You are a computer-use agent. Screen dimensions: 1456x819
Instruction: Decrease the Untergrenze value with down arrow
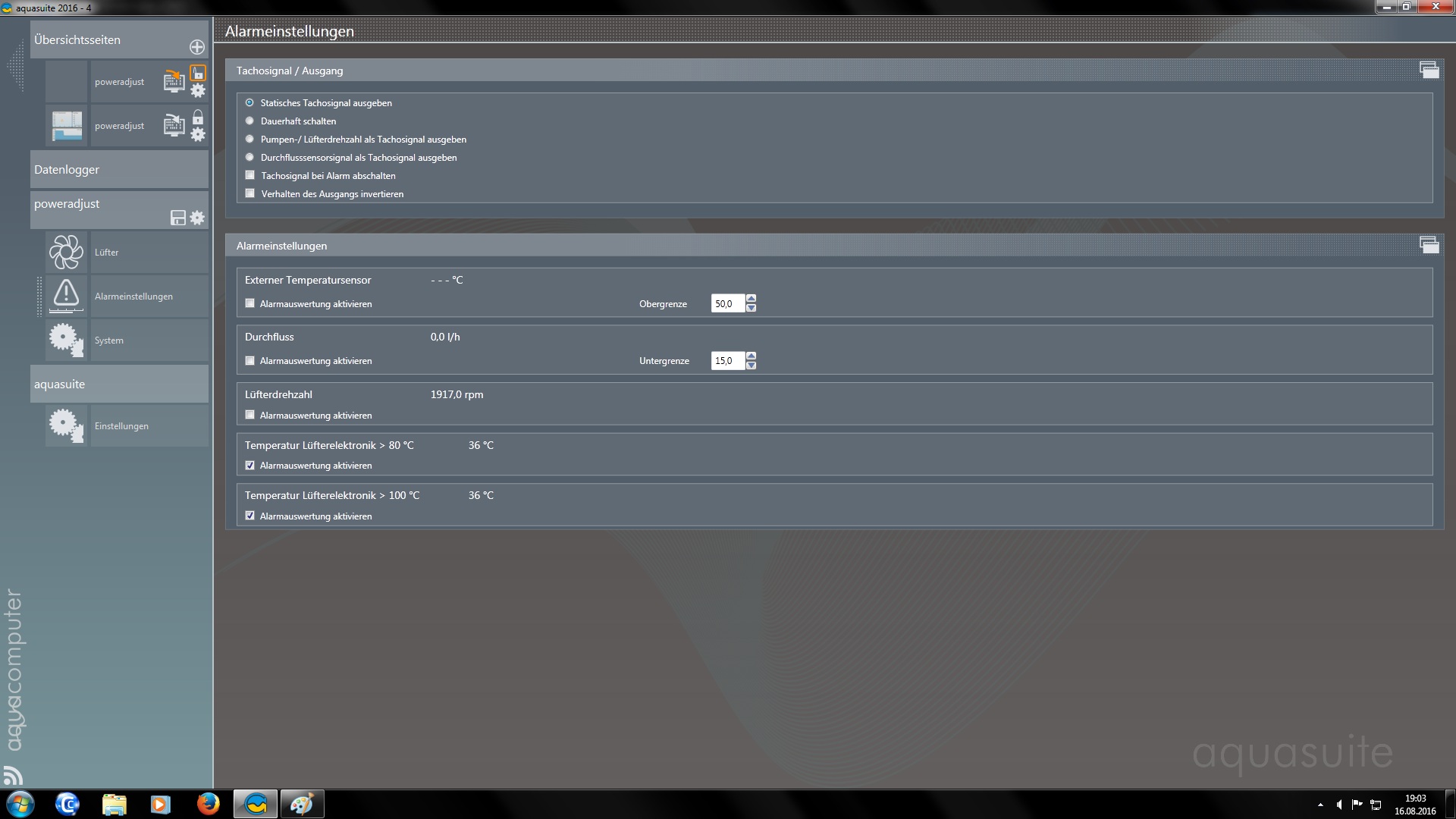coord(751,366)
